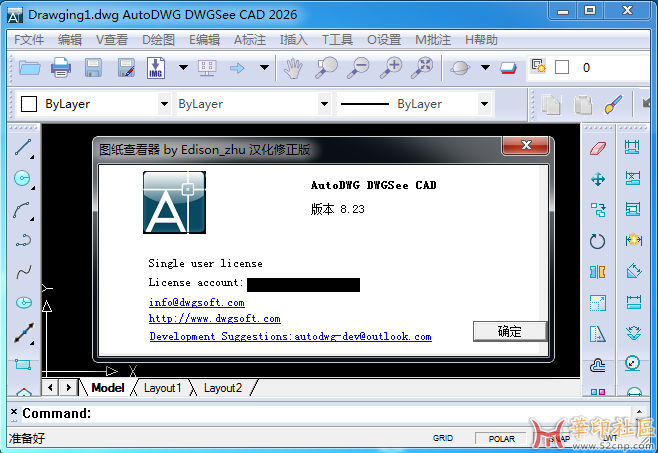Select the Ellipse drawing tool
This screenshot has height=453, width=658.
tap(24, 302)
